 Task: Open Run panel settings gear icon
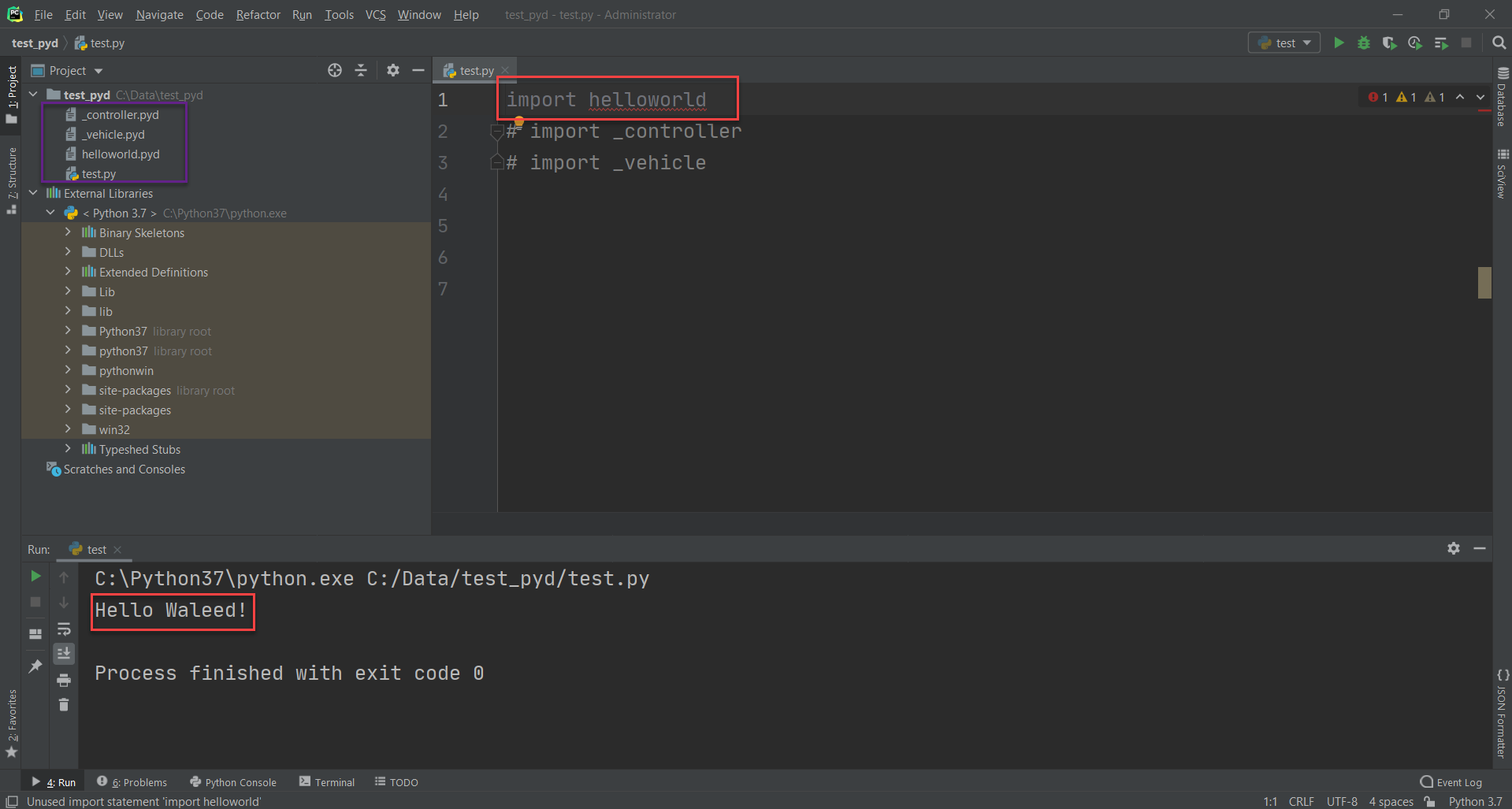(x=1454, y=548)
